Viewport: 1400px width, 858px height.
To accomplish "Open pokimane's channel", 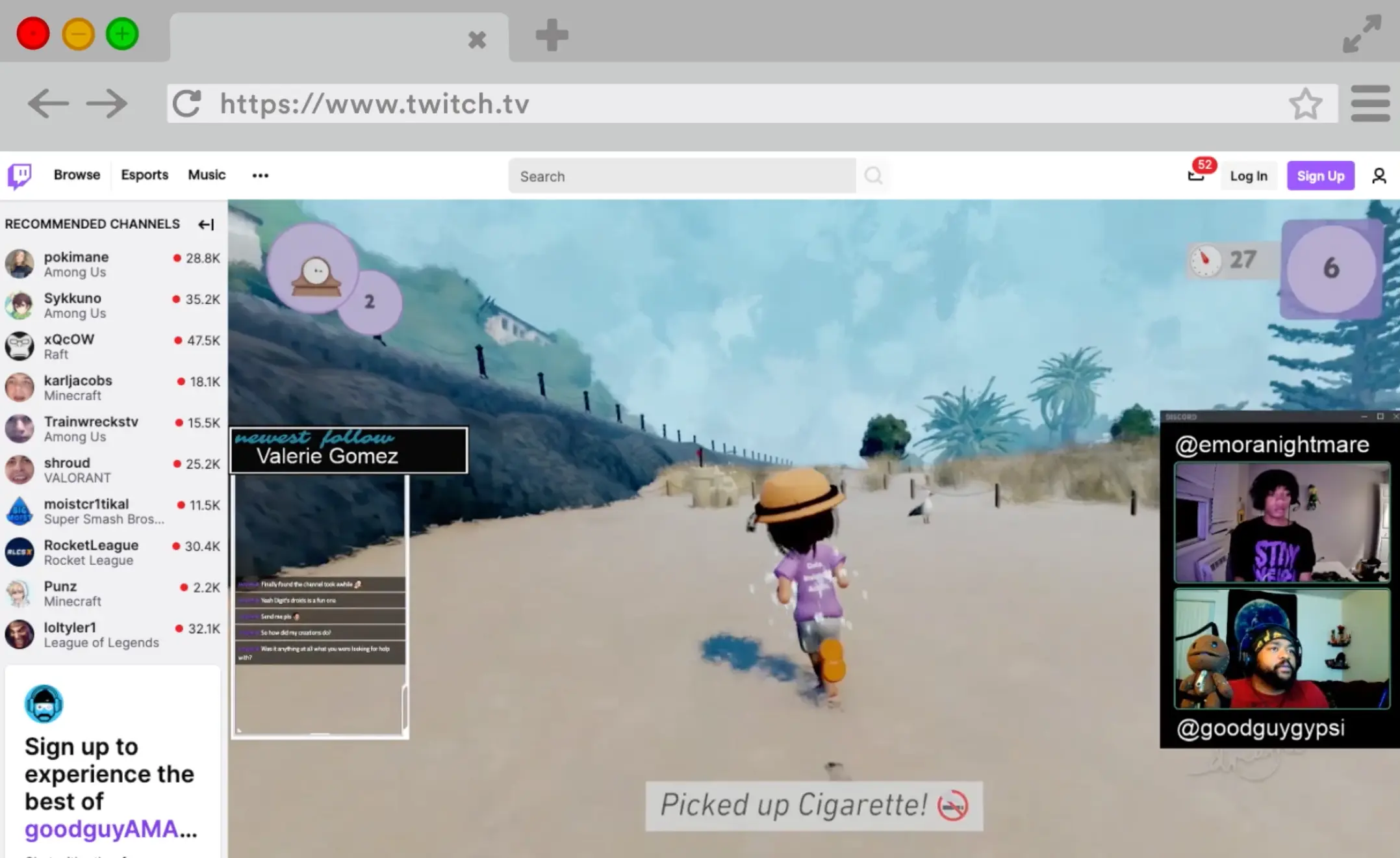I will point(112,265).
